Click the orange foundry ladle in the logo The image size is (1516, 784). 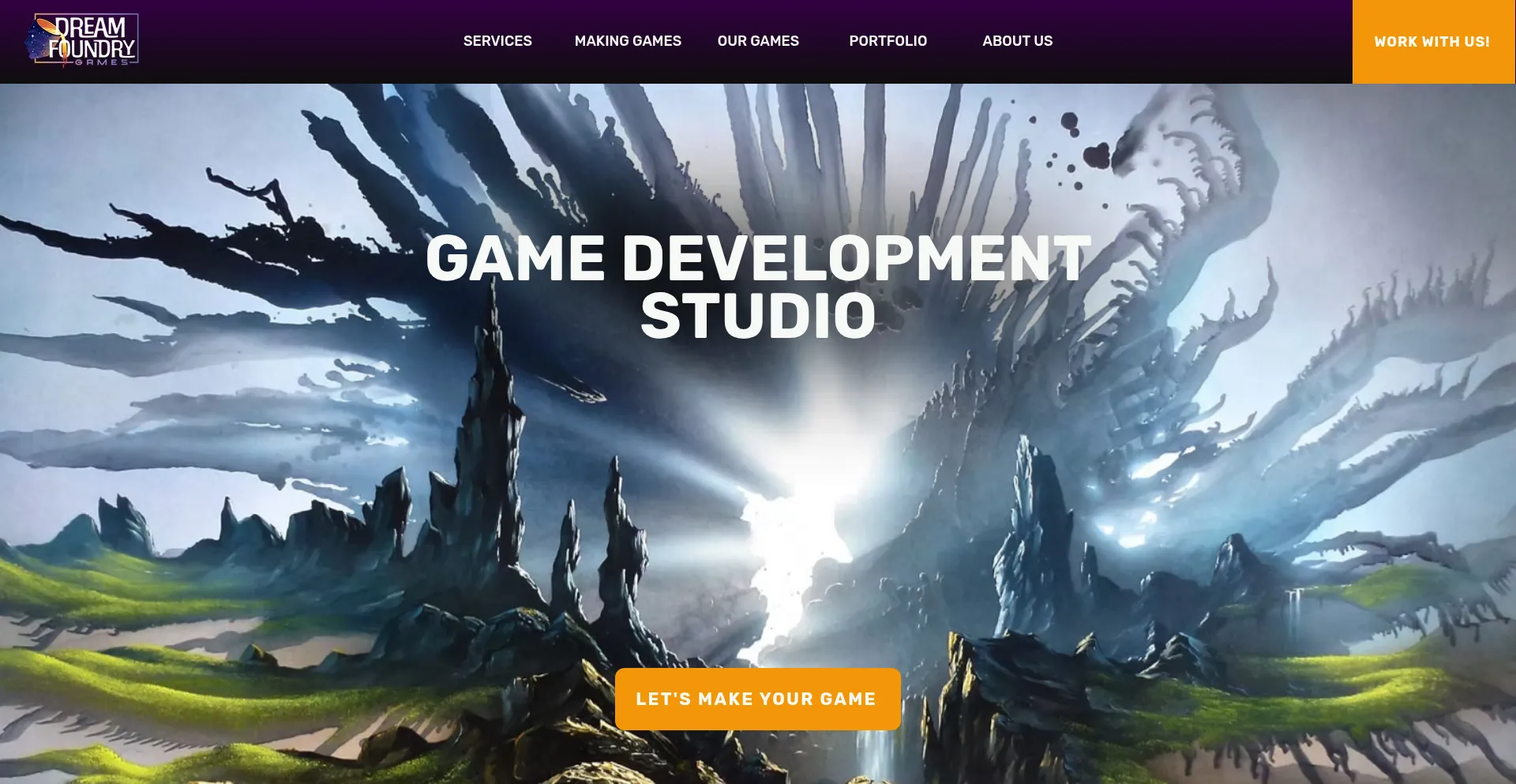(x=46, y=26)
